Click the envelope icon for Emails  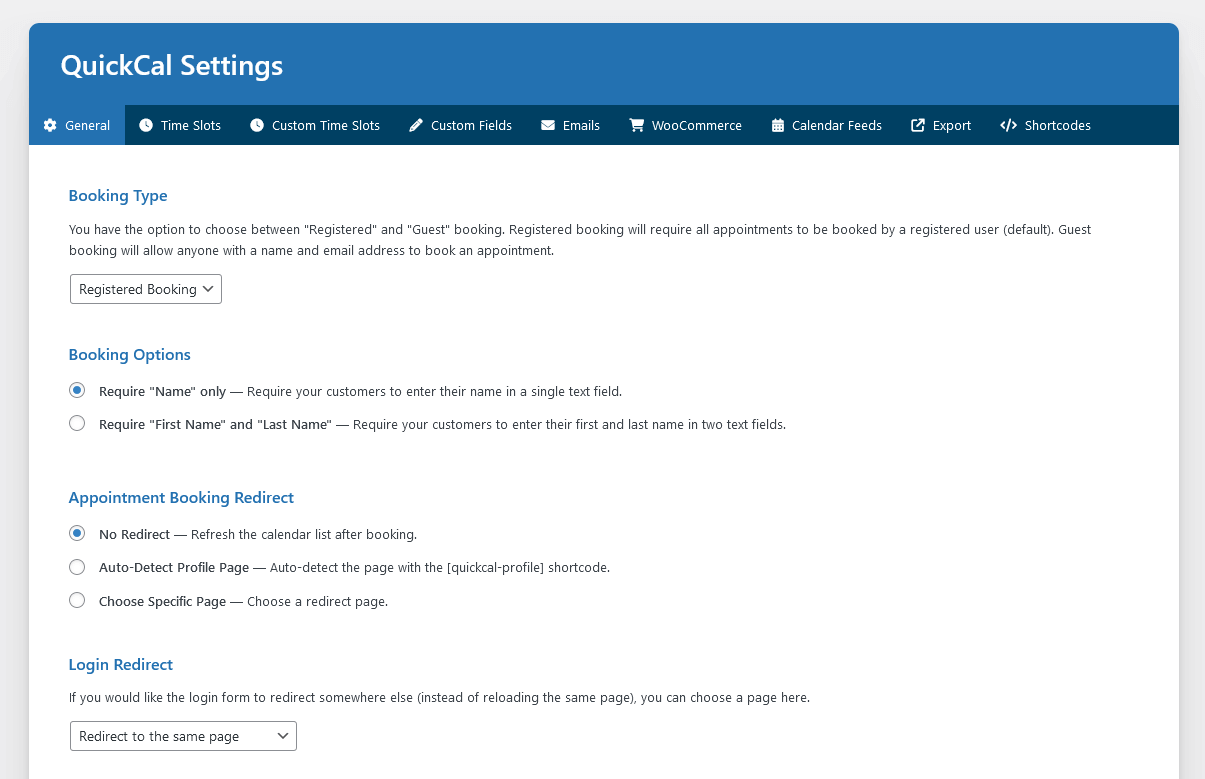click(x=548, y=125)
